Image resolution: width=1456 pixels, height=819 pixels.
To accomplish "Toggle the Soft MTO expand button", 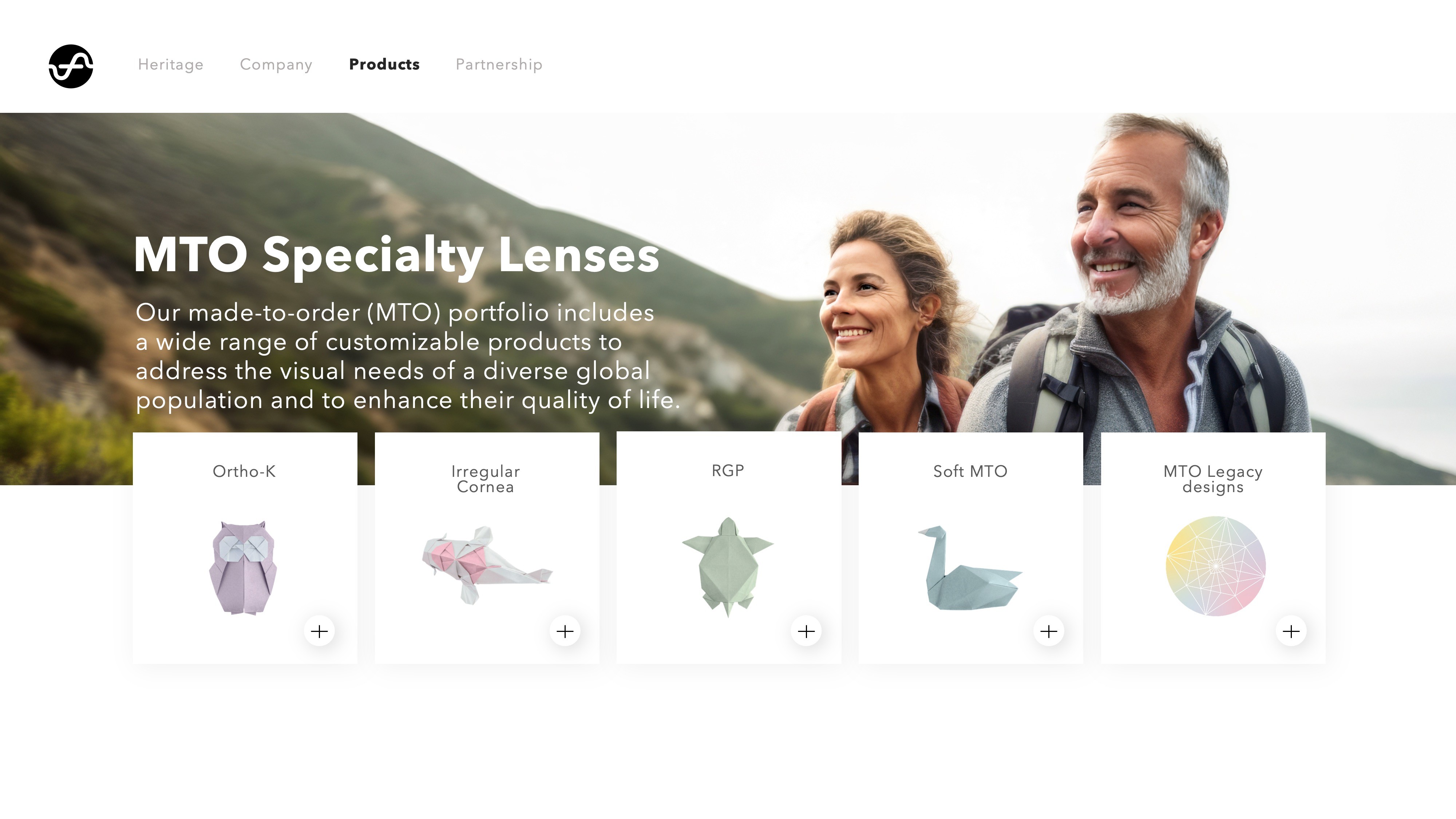I will (x=1049, y=631).
